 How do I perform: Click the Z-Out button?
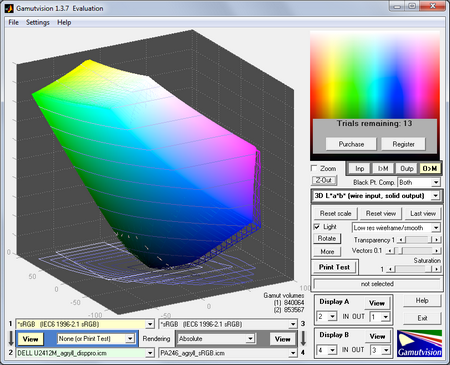click(324, 180)
